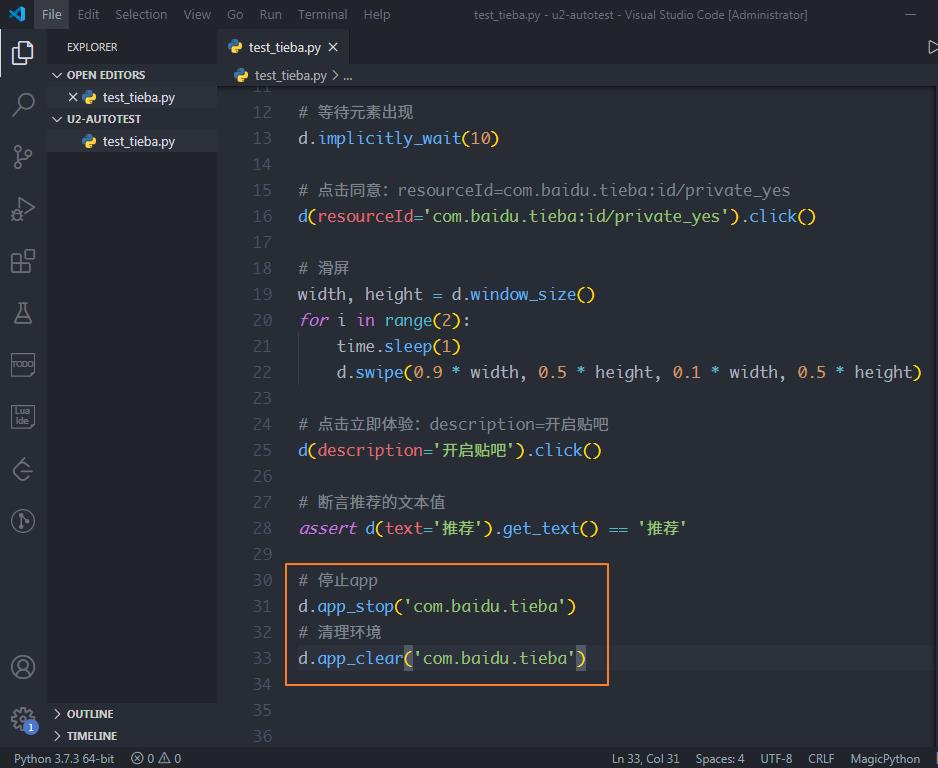938x768 pixels.
Task: Click the breadcrumb ellipsis symbol path
Action: 348,75
